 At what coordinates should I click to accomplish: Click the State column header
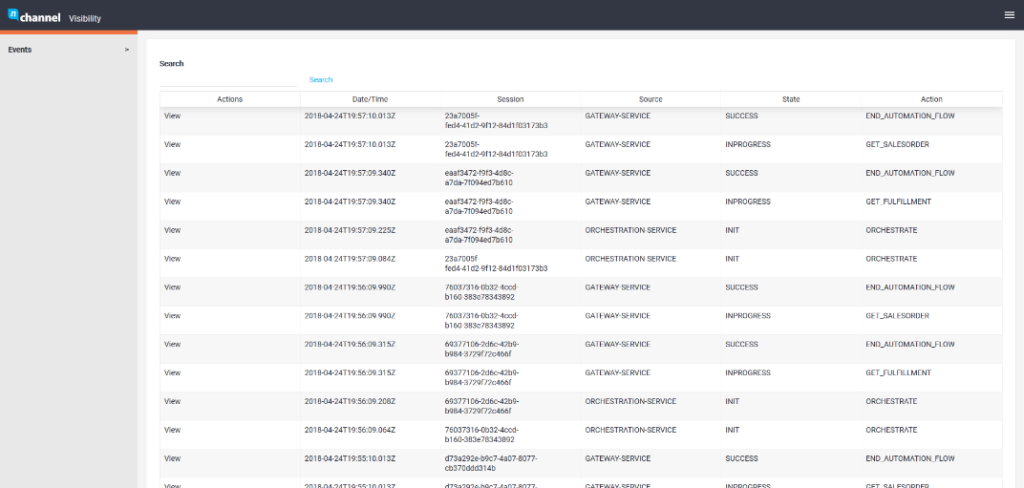point(791,99)
